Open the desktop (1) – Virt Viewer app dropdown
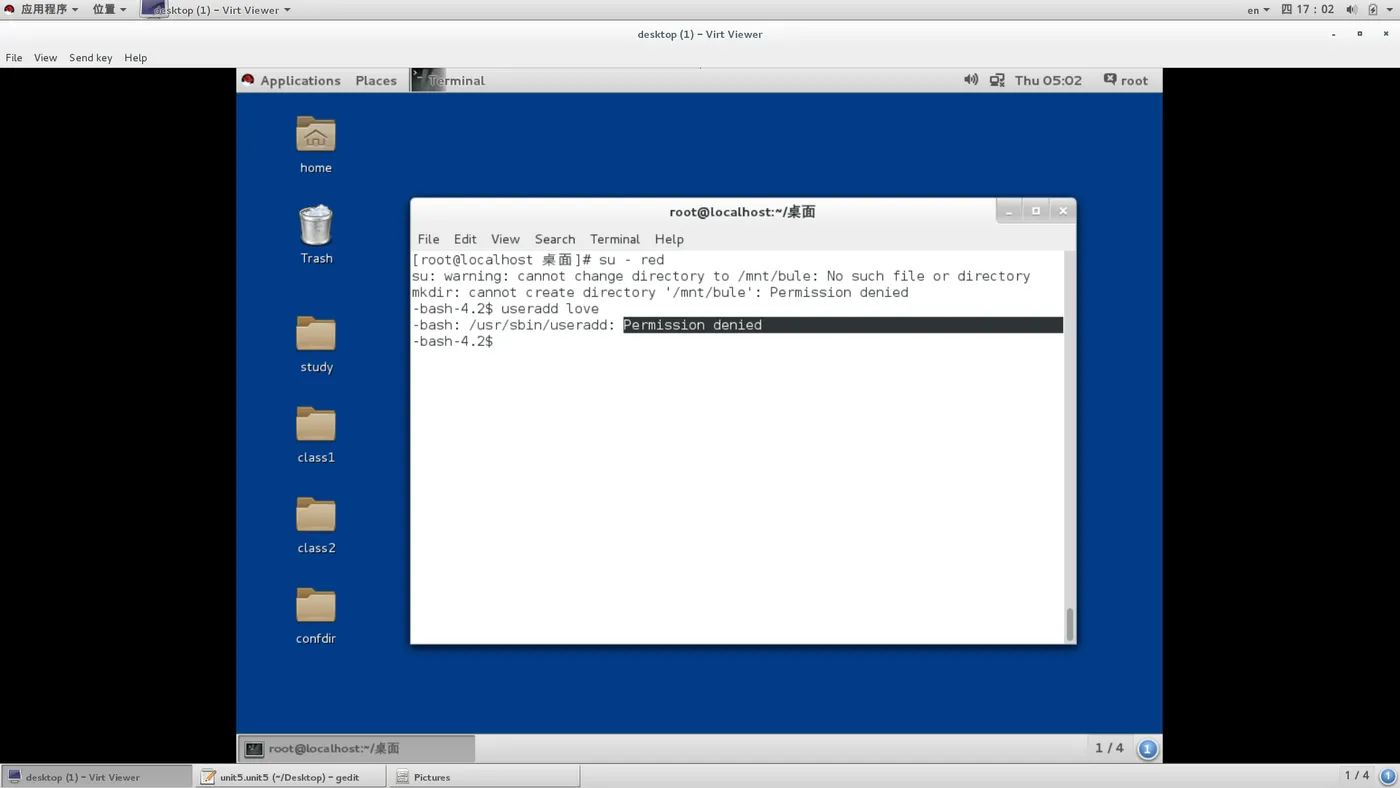 click(x=217, y=9)
